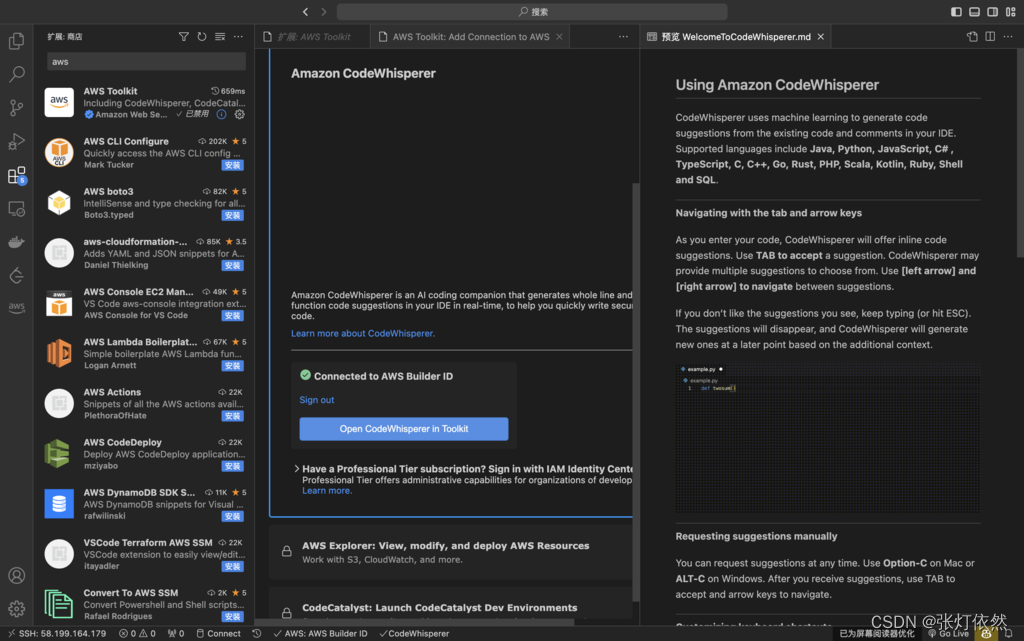Open the Explorer view in activity bar
The width and height of the screenshot is (1024, 641).
(16, 40)
